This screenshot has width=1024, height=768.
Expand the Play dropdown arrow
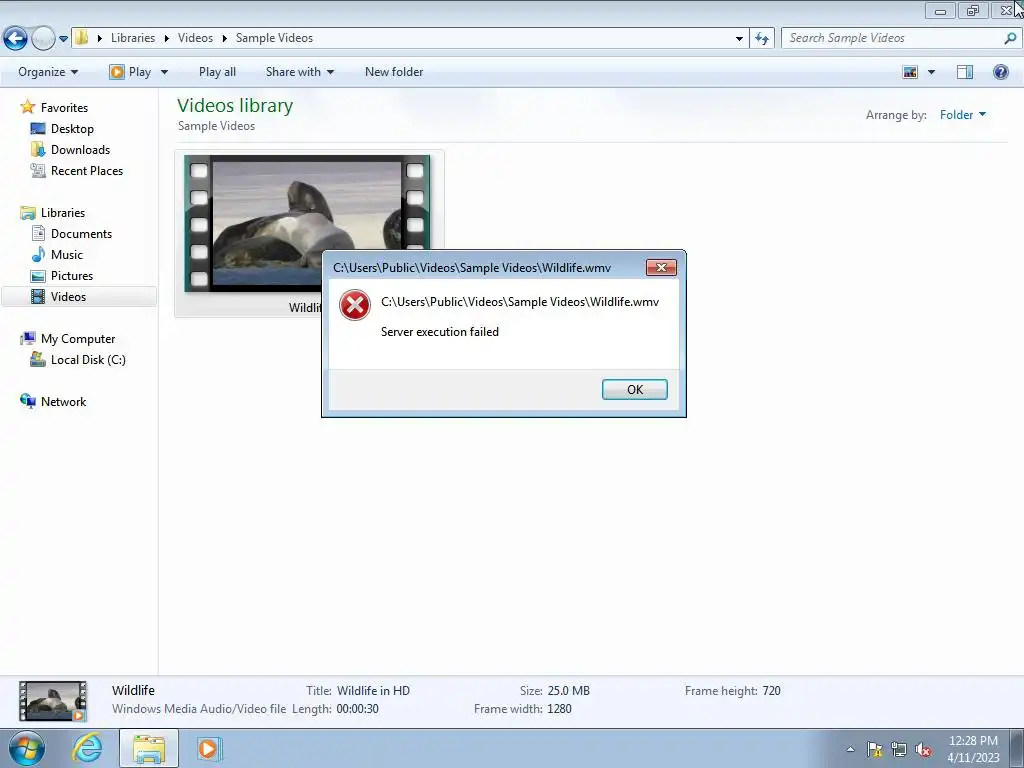click(x=164, y=72)
